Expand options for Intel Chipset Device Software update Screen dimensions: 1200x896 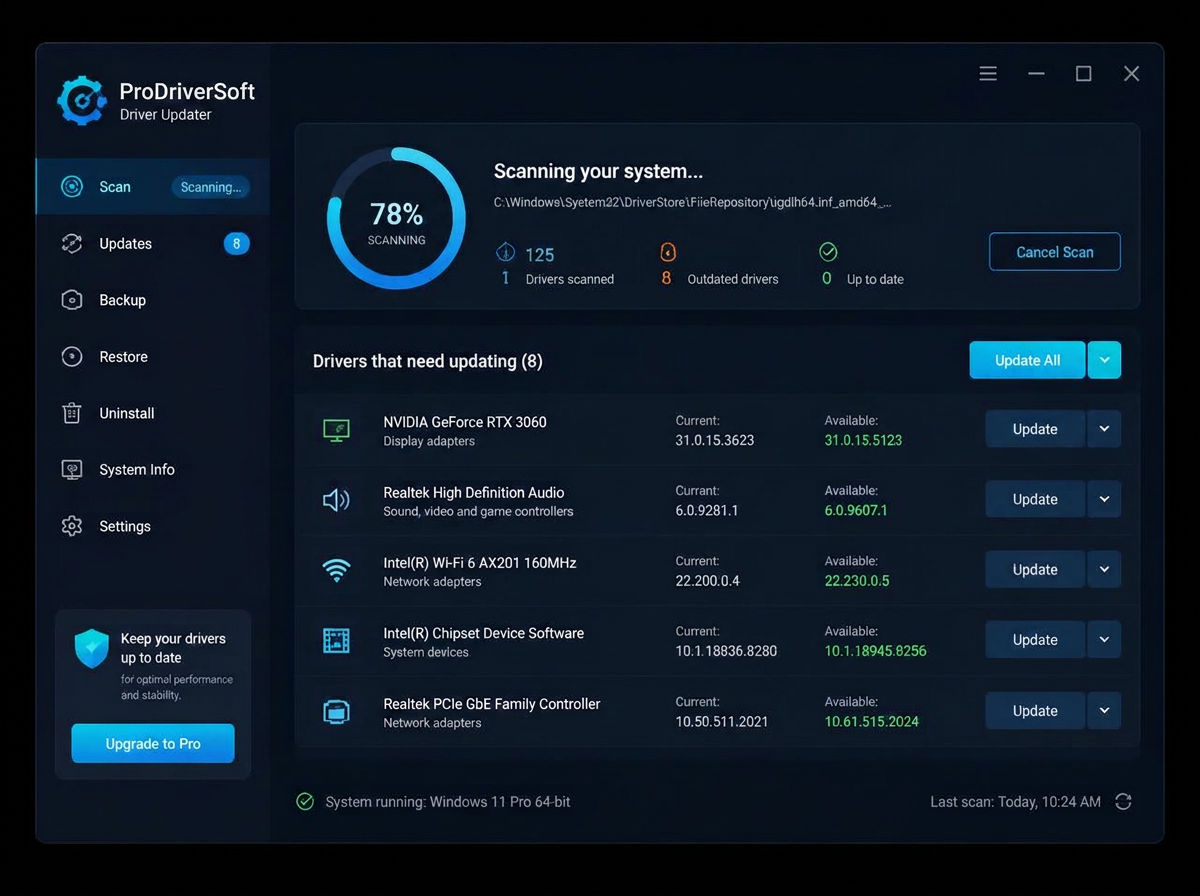tap(1104, 639)
